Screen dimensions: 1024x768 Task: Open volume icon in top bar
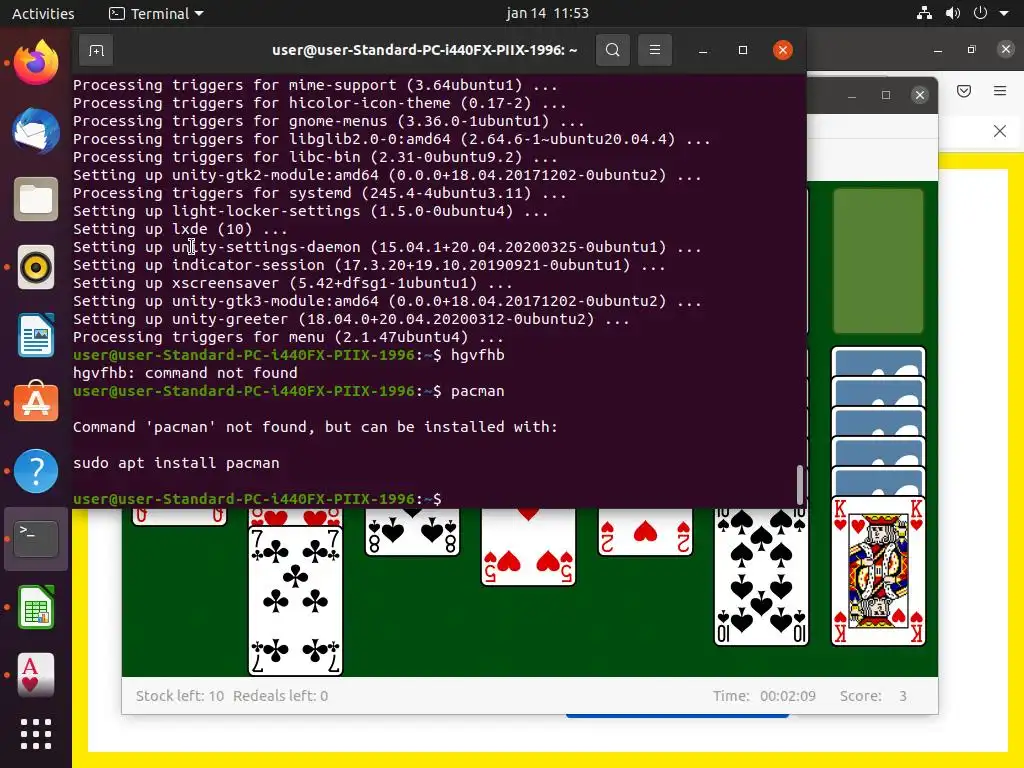pyautogui.click(x=953, y=13)
